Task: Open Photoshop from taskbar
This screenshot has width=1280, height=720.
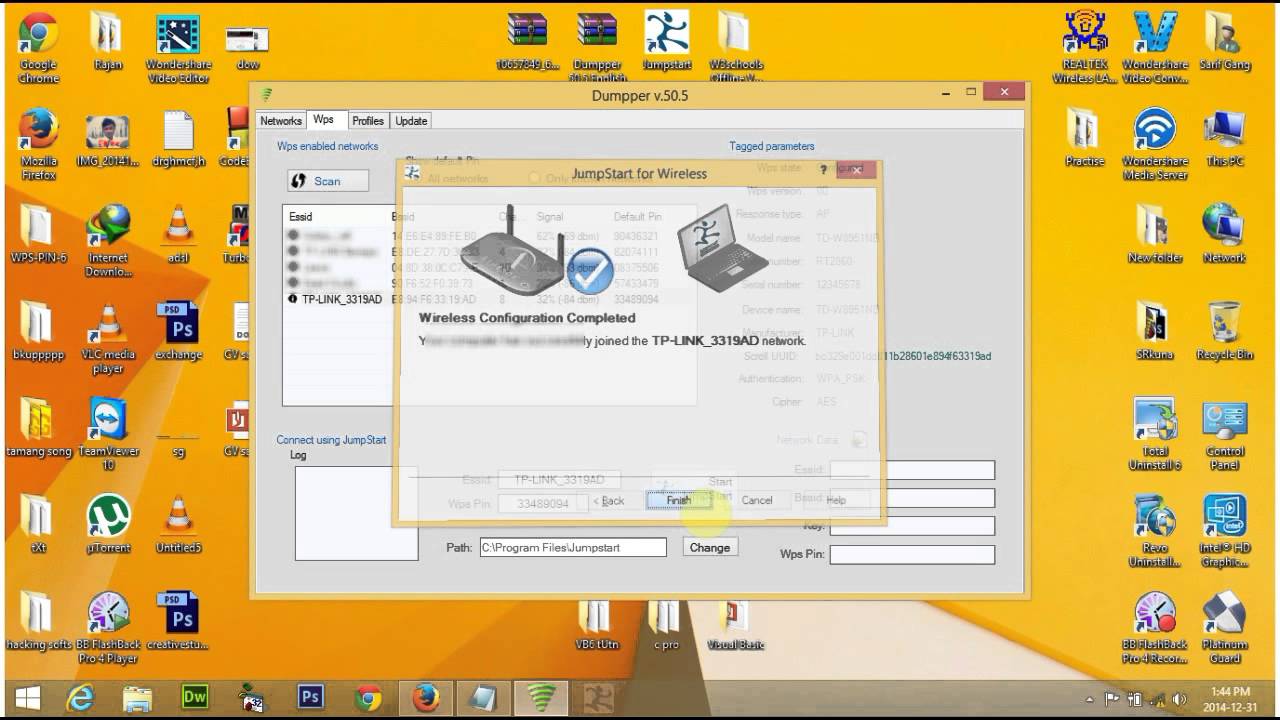Action: (310, 698)
